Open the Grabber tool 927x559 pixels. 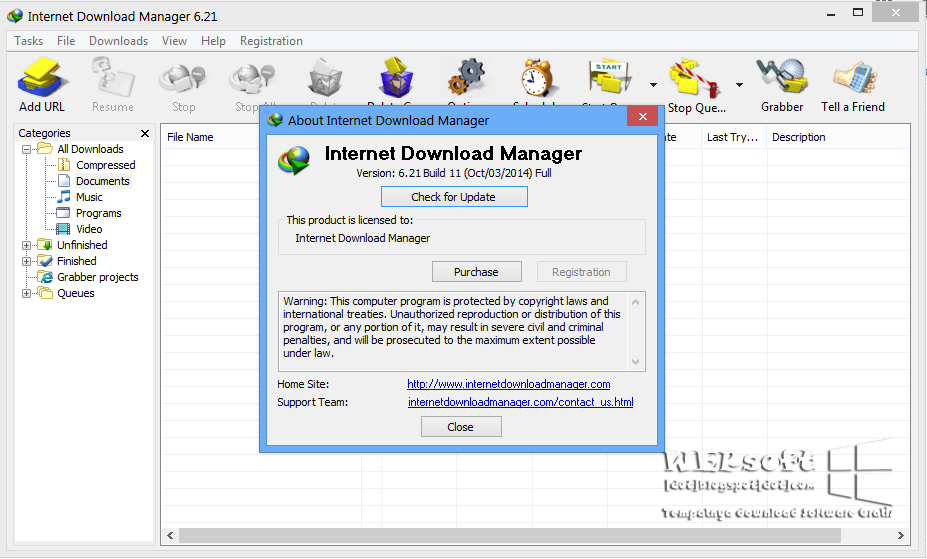[782, 77]
